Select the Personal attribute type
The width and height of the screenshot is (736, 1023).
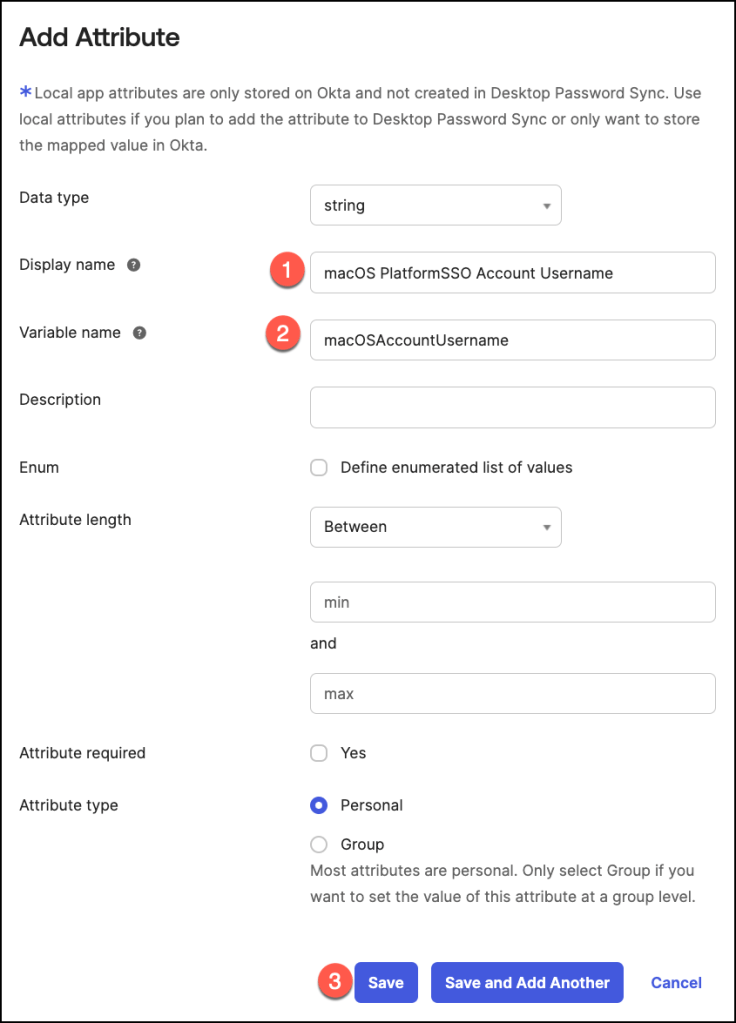319,805
